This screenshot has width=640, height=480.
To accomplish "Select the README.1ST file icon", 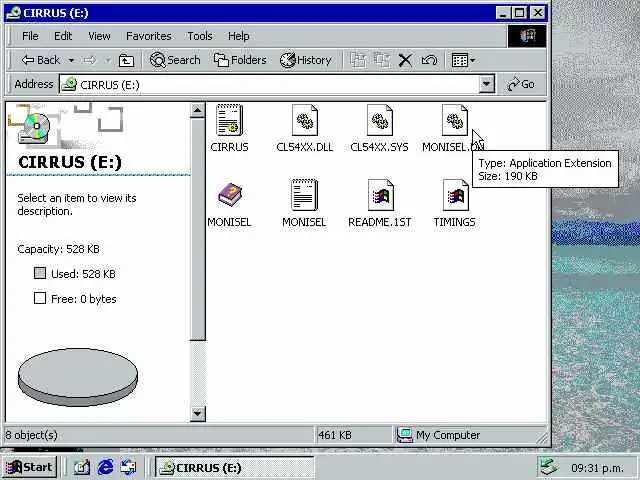I will 380,195.
